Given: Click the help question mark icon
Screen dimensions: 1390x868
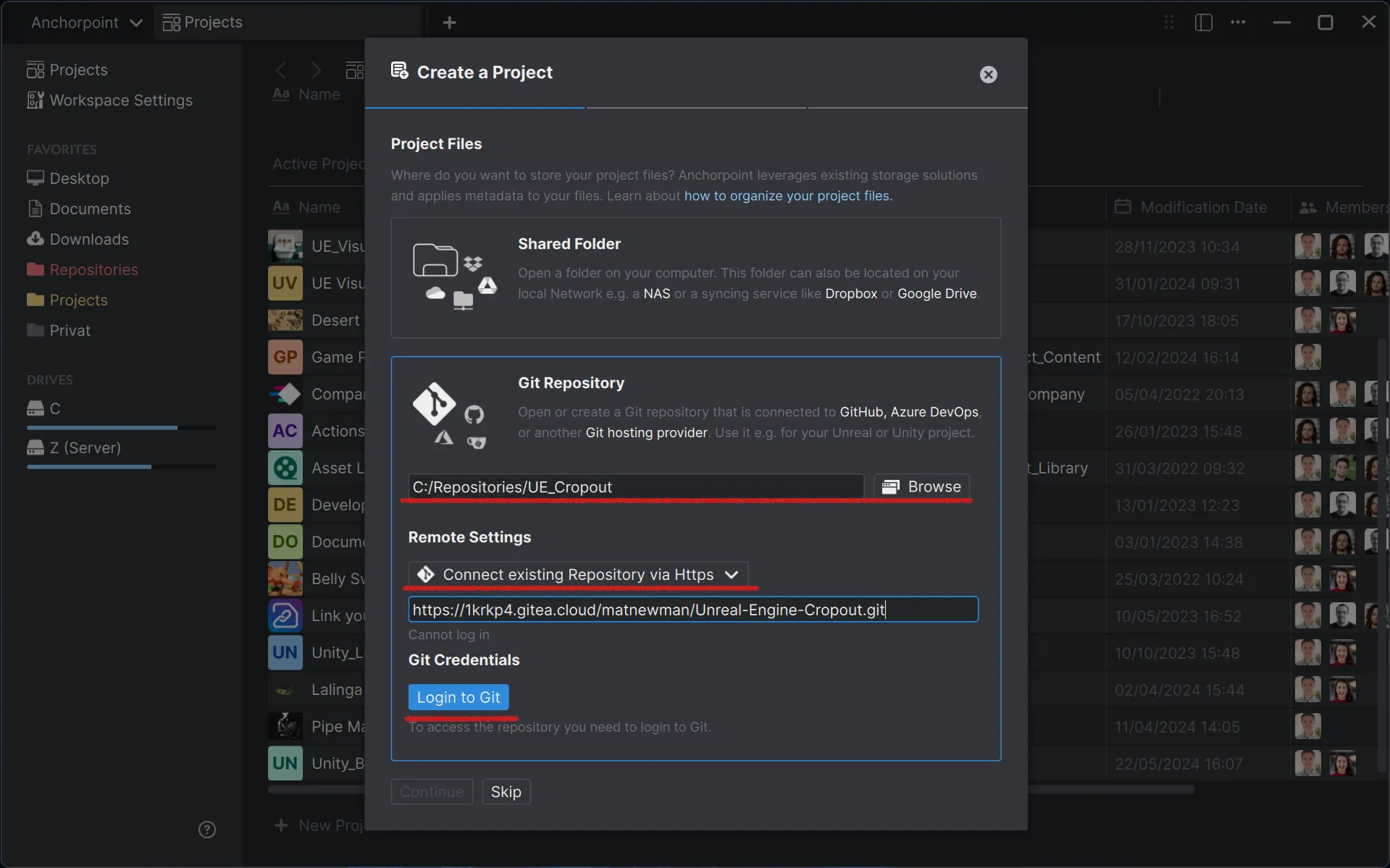Looking at the screenshot, I should [x=206, y=828].
